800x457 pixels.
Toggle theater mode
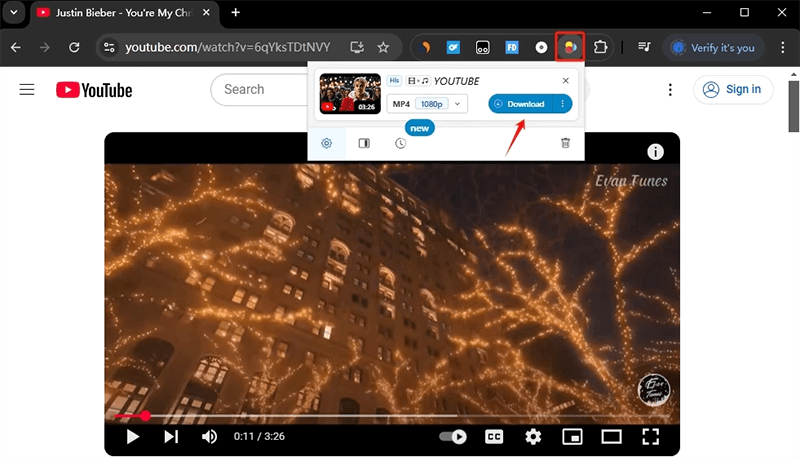pyautogui.click(x=611, y=437)
